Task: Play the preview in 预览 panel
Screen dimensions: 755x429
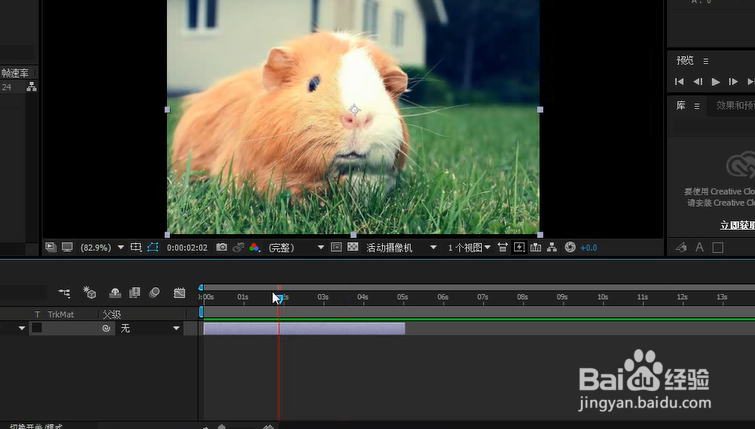Action: [716, 82]
